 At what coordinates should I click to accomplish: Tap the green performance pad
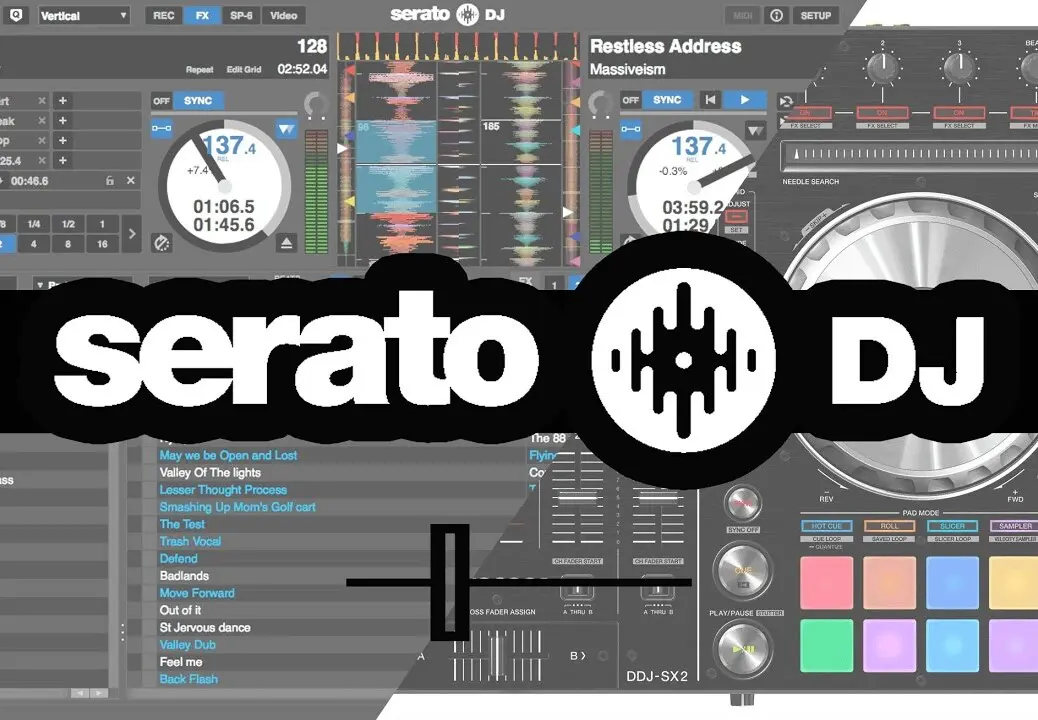(x=826, y=645)
